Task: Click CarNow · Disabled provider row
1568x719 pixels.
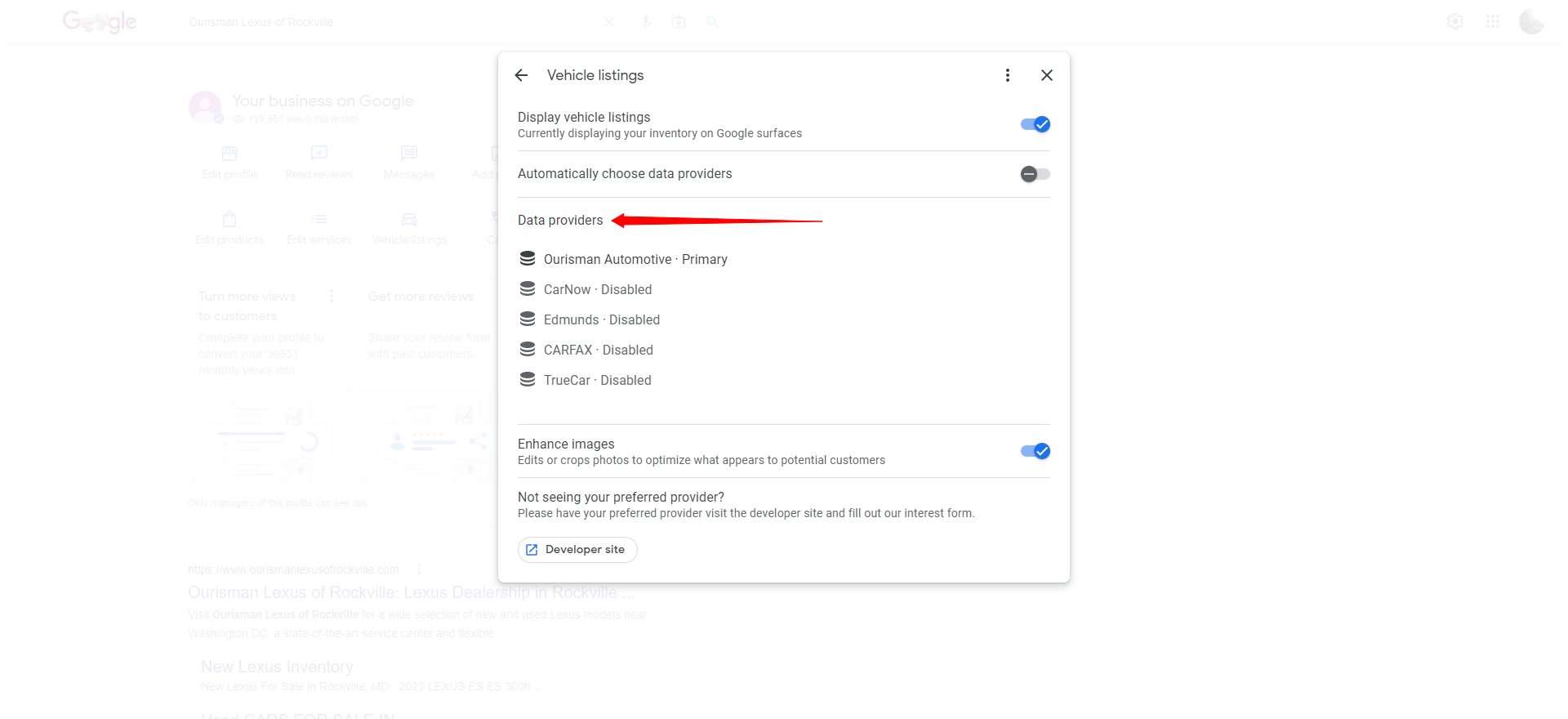Action: pos(598,289)
